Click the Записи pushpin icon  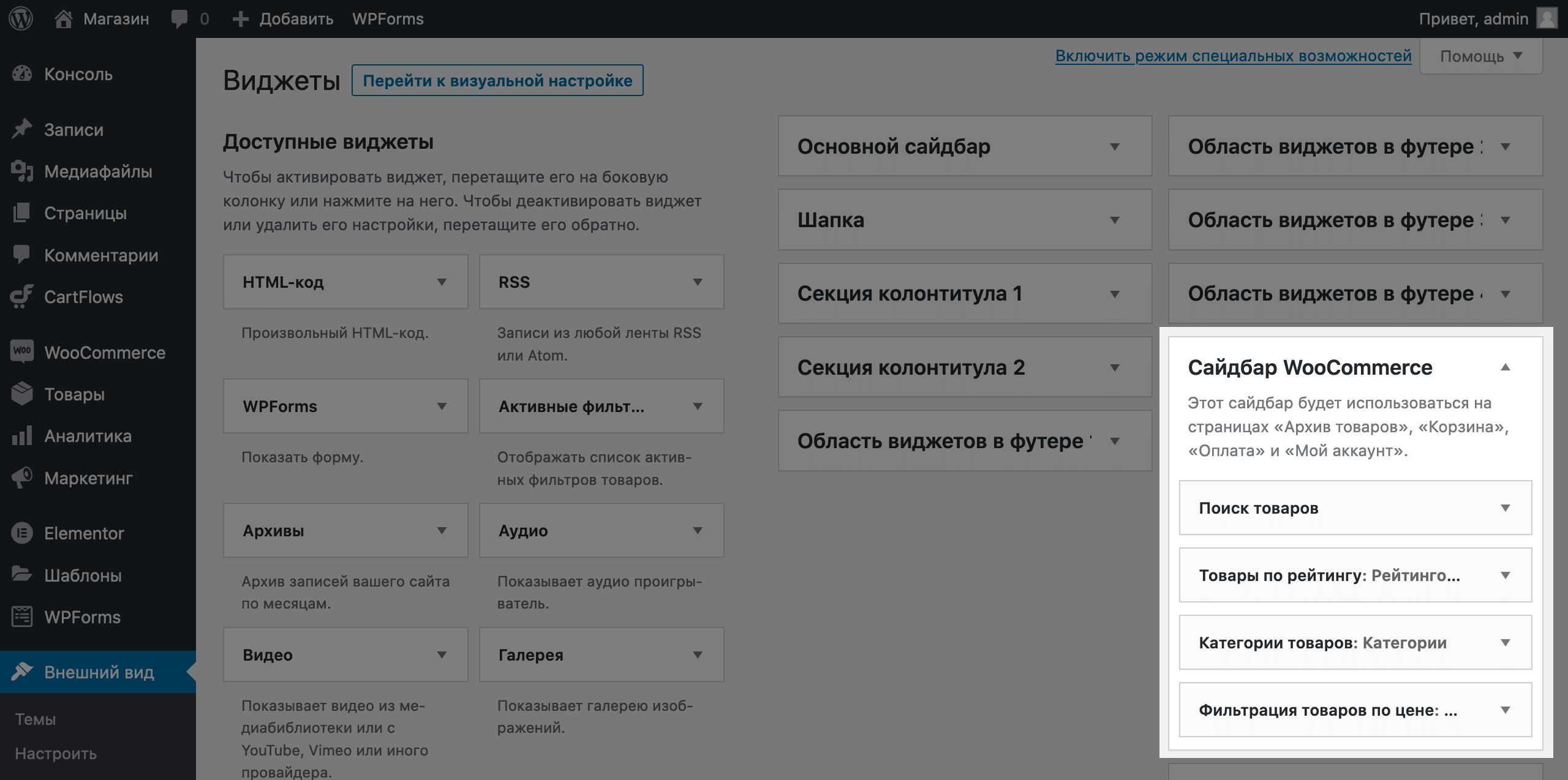[22, 129]
